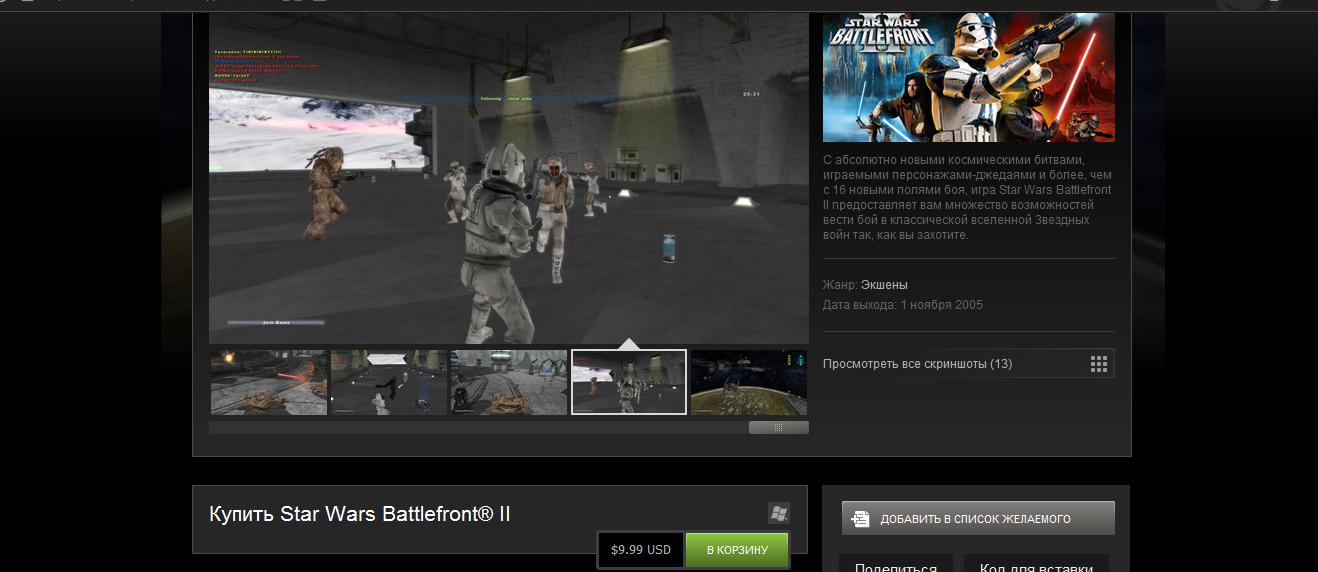
Task: Click the green В корзину button
Action: (x=737, y=550)
